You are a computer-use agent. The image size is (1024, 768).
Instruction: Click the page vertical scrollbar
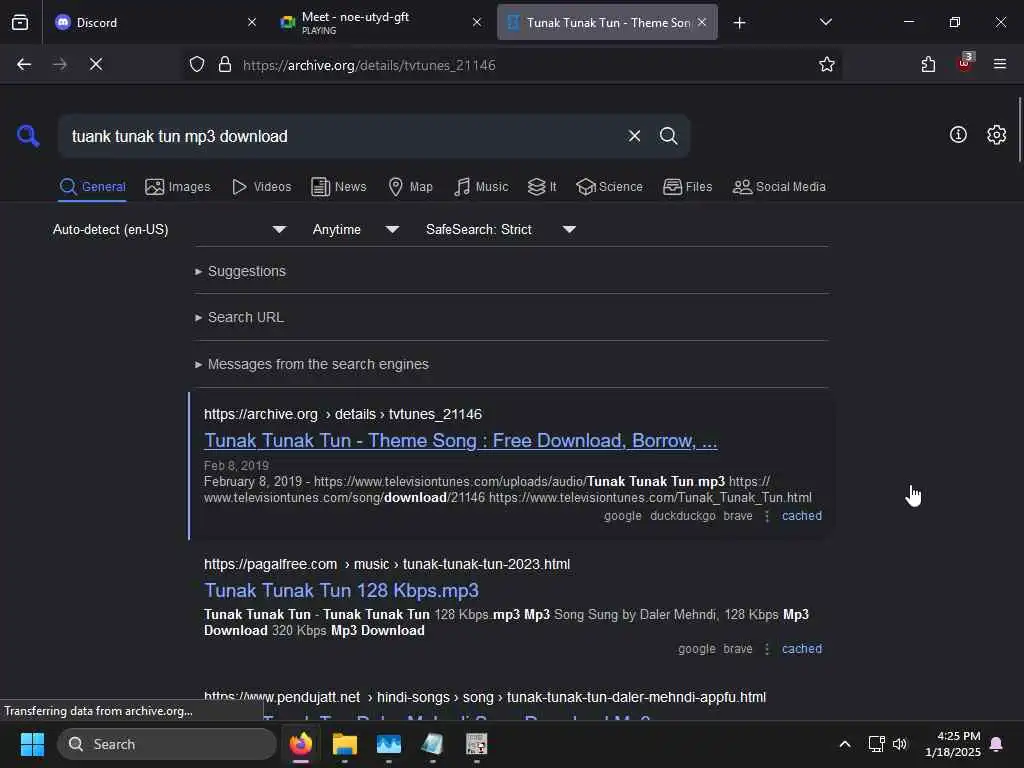[x=1019, y=129]
